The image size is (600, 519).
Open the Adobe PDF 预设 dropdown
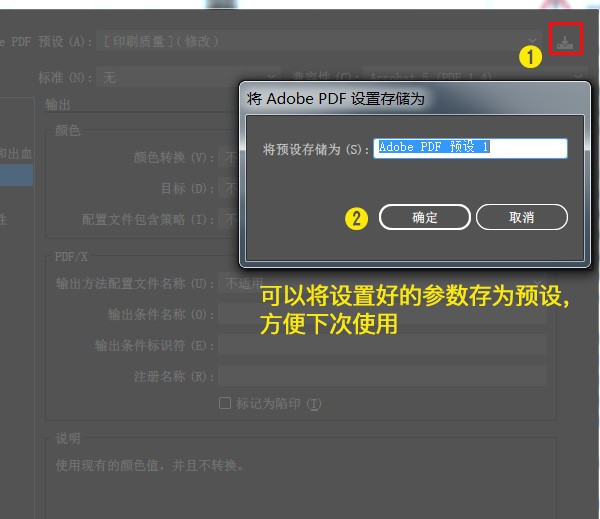coord(319,41)
